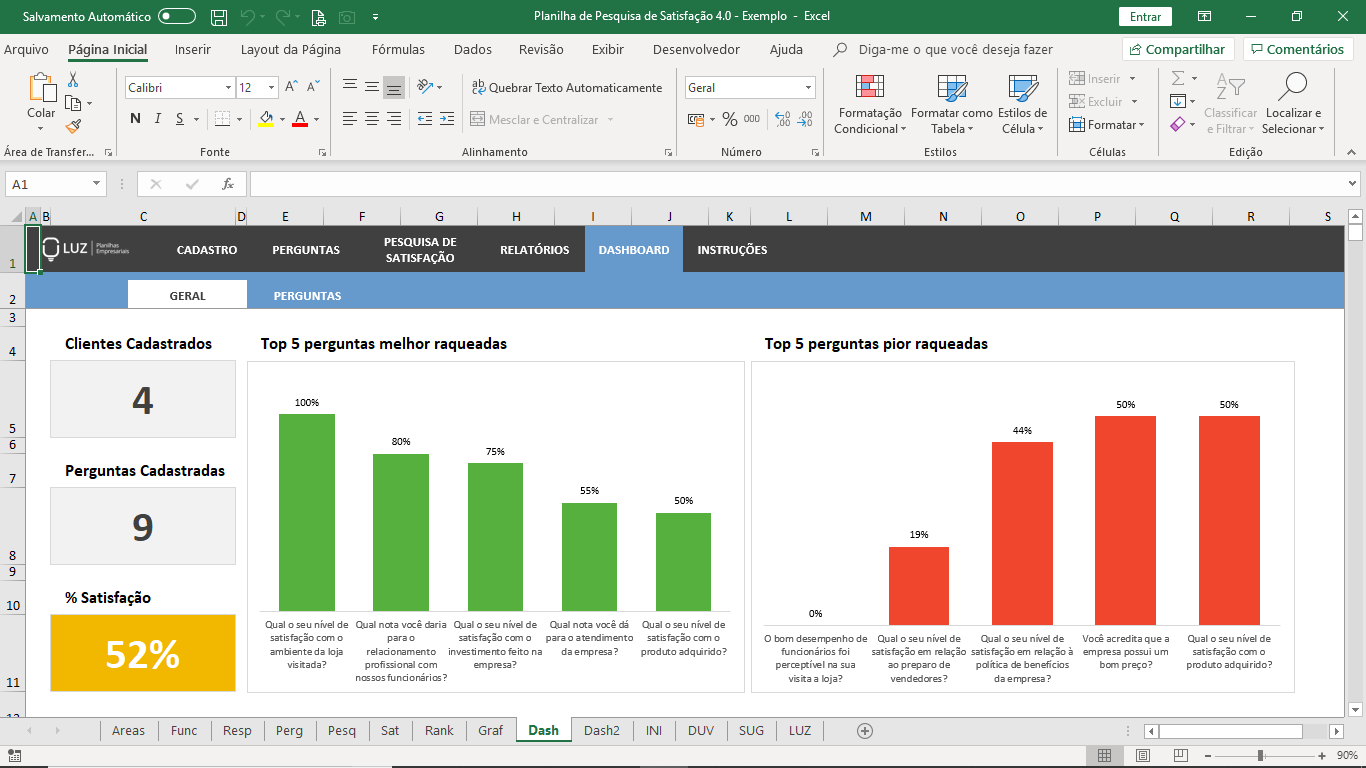Open ribbon display options in the title bar
Image resolution: width=1366 pixels, height=768 pixels.
click(x=1205, y=17)
